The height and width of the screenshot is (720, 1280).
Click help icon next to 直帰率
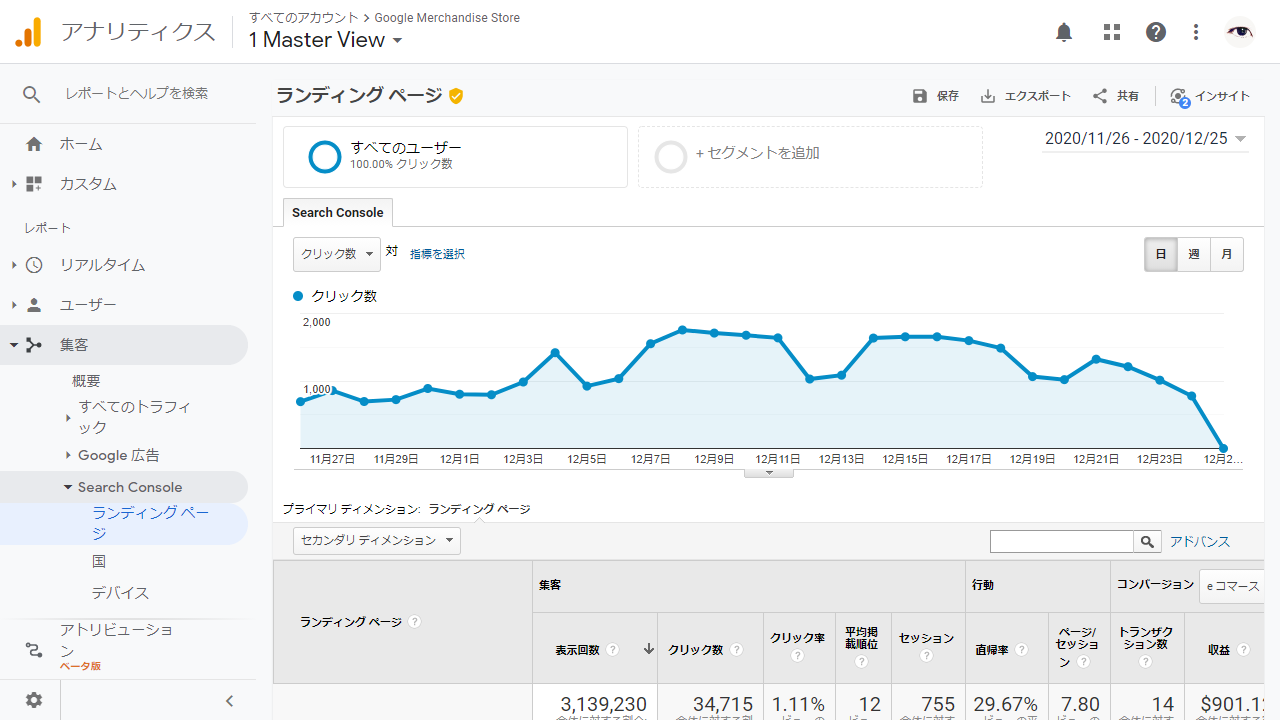(1021, 649)
